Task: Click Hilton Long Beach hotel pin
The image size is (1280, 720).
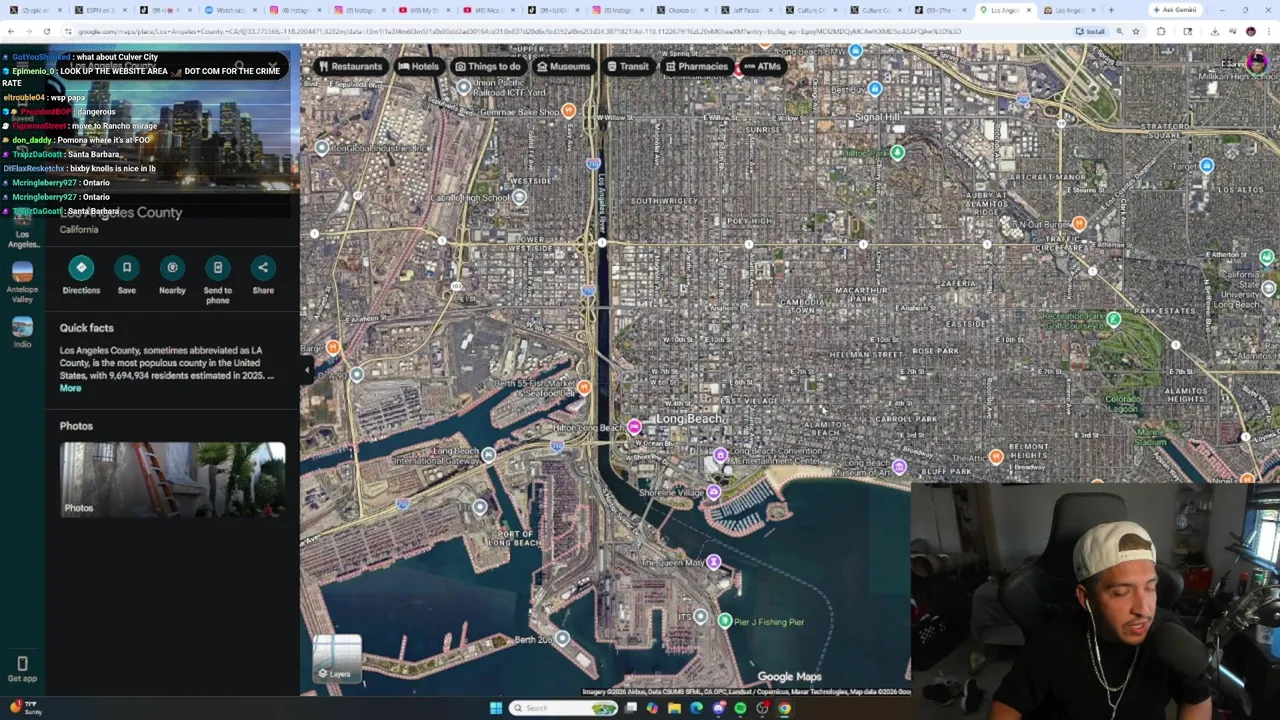Action: point(634,427)
